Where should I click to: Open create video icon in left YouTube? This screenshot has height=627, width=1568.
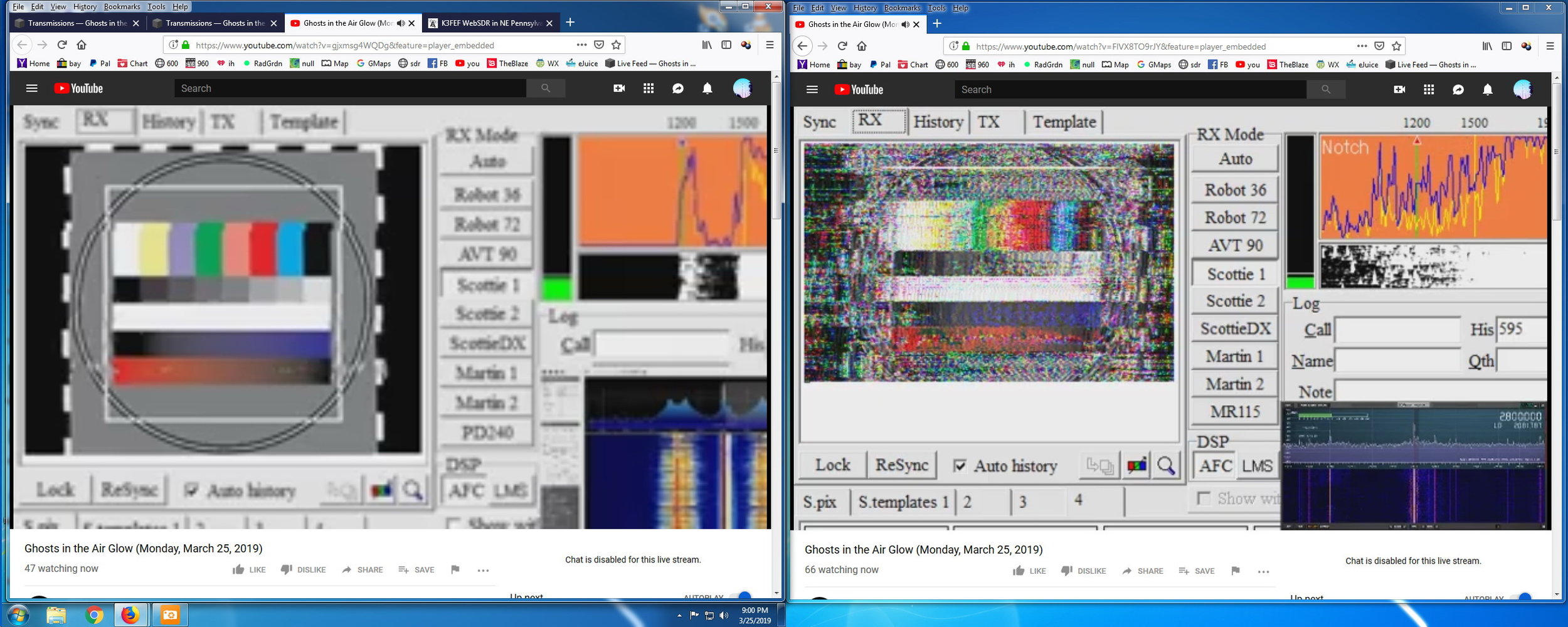coord(619,88)
